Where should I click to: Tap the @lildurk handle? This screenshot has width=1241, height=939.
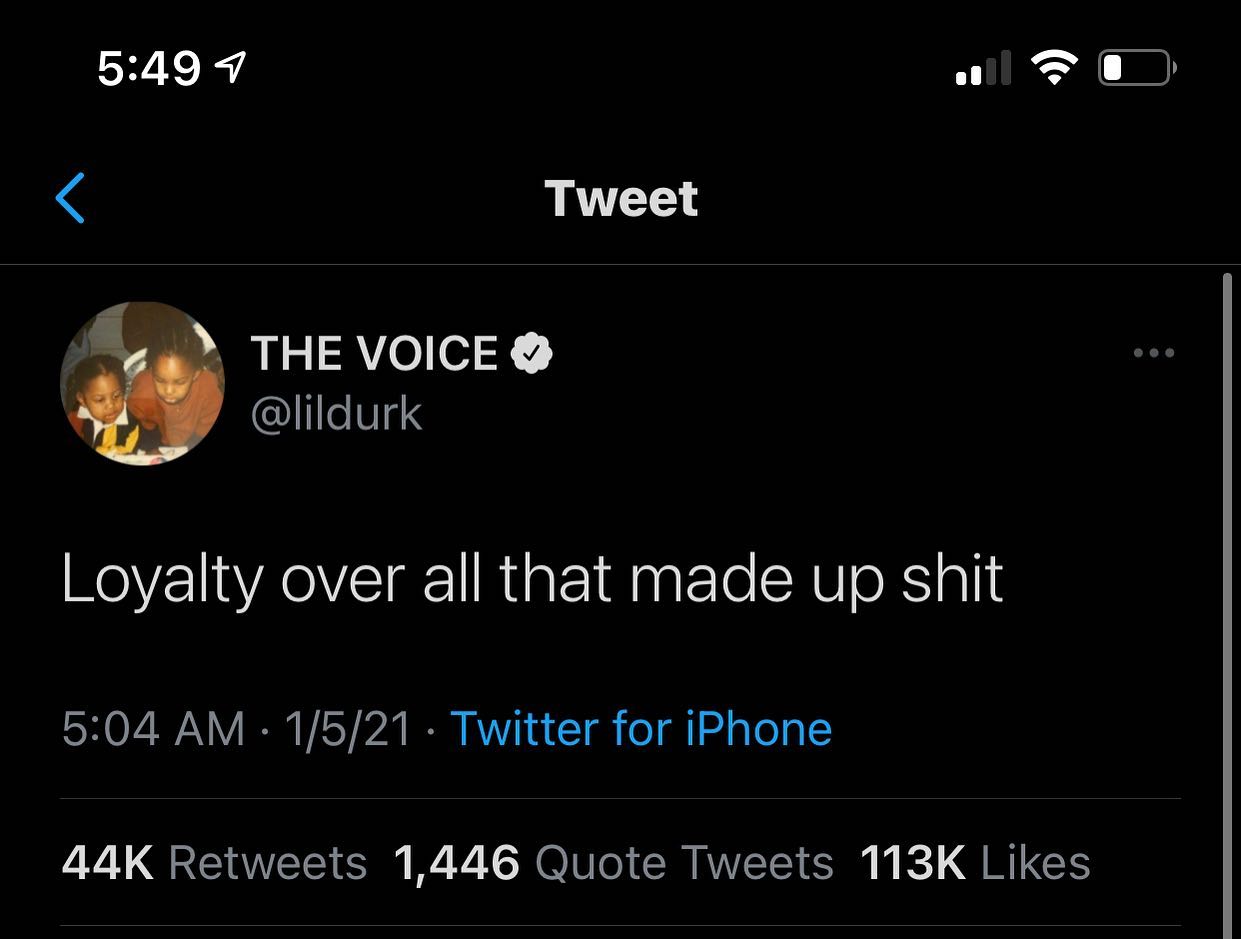click(x=336, y=413)
